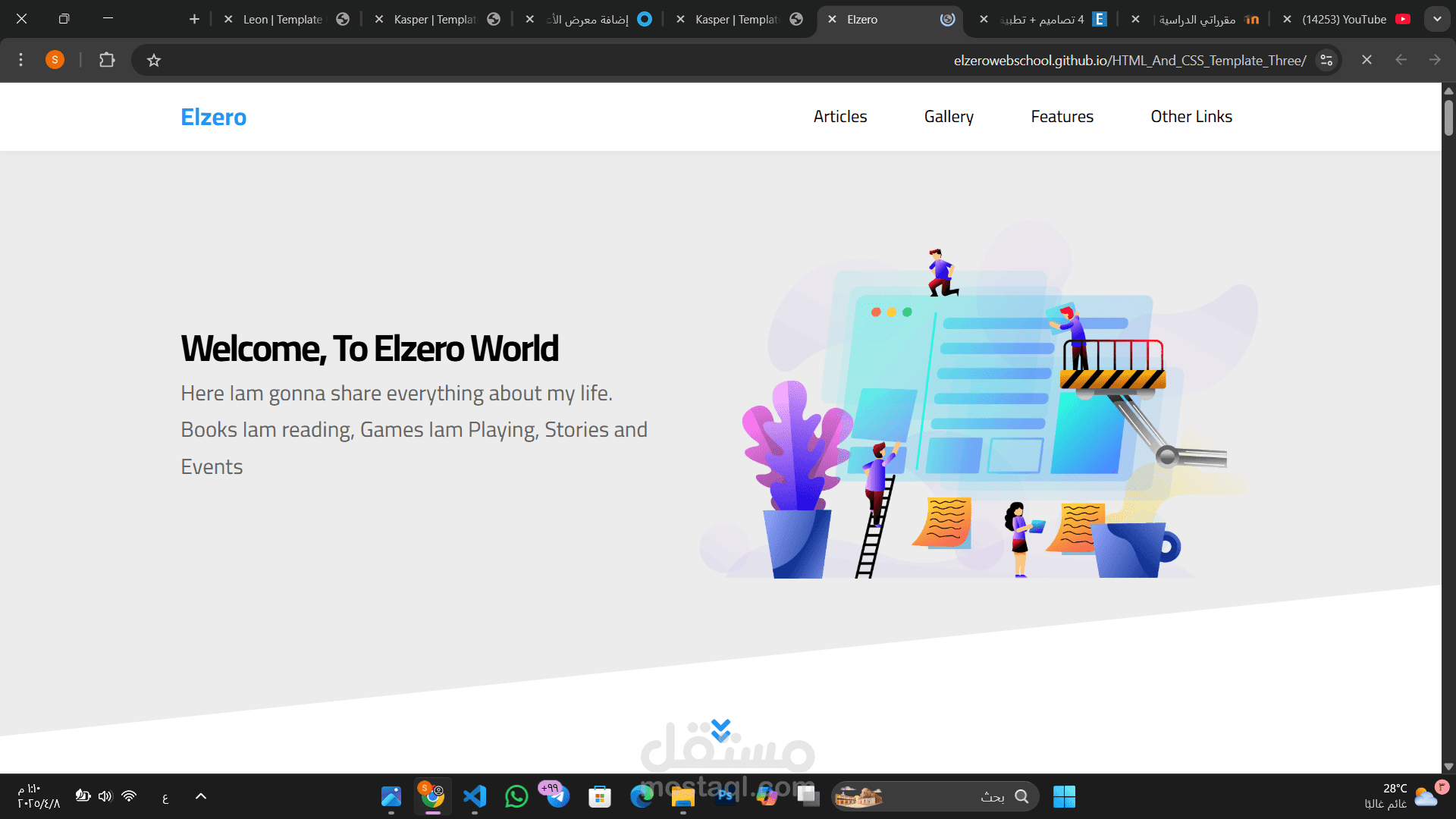Click the address bar URL
The height and width of the screenshot is (819, 1456).
[x=1130, y=60]
